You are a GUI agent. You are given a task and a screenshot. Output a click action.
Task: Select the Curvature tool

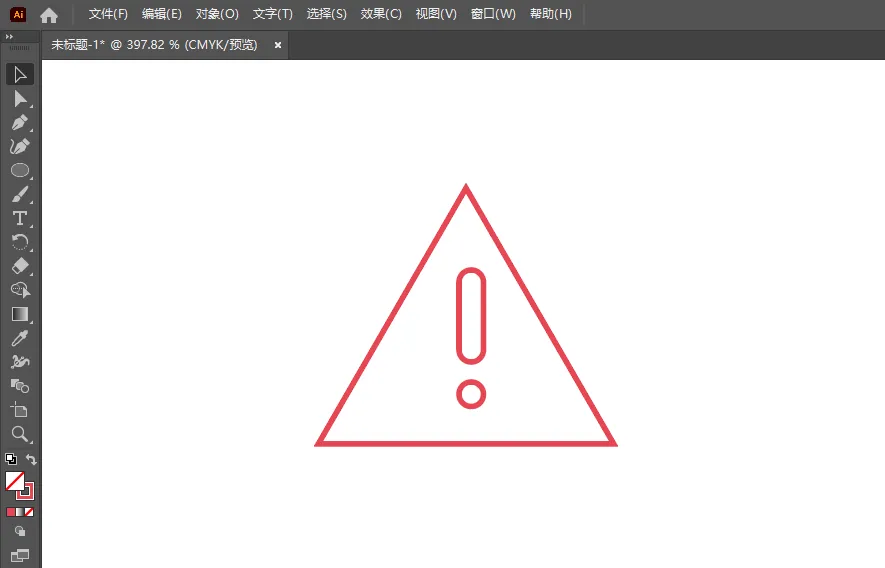pyautogui.click(x=20, y=146)
